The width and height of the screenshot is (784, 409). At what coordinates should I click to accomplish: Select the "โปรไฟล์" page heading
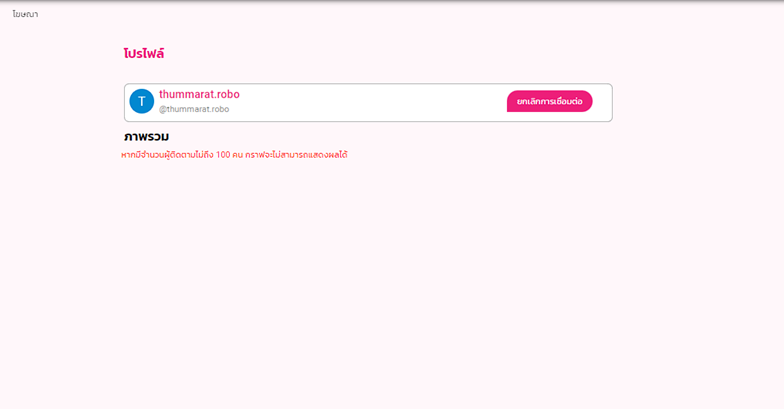pos(144,53)
